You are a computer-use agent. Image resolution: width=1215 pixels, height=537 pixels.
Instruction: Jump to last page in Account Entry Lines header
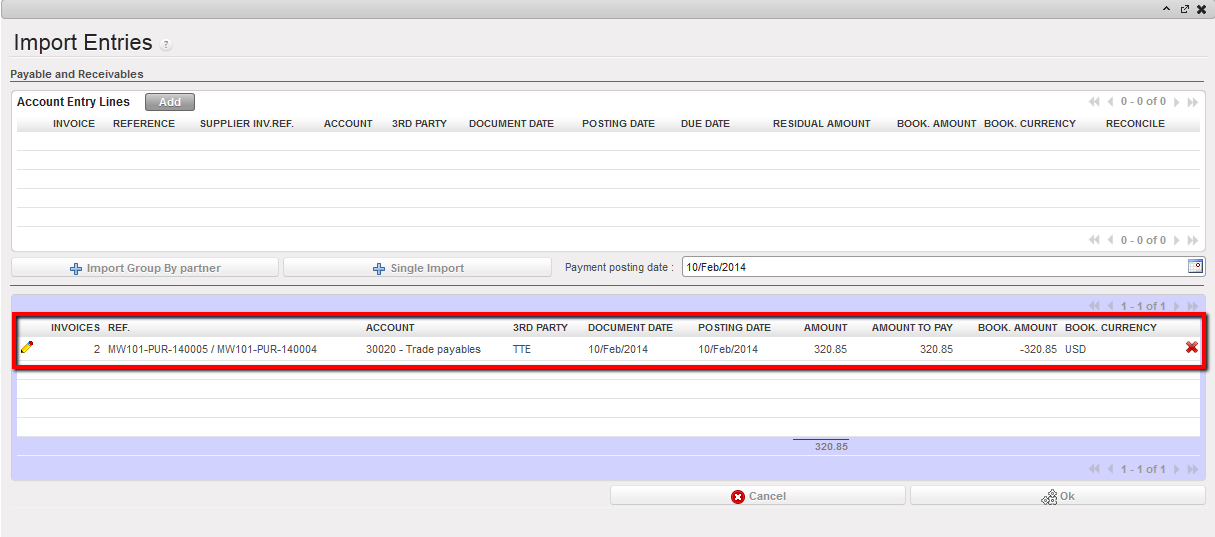1192,102
